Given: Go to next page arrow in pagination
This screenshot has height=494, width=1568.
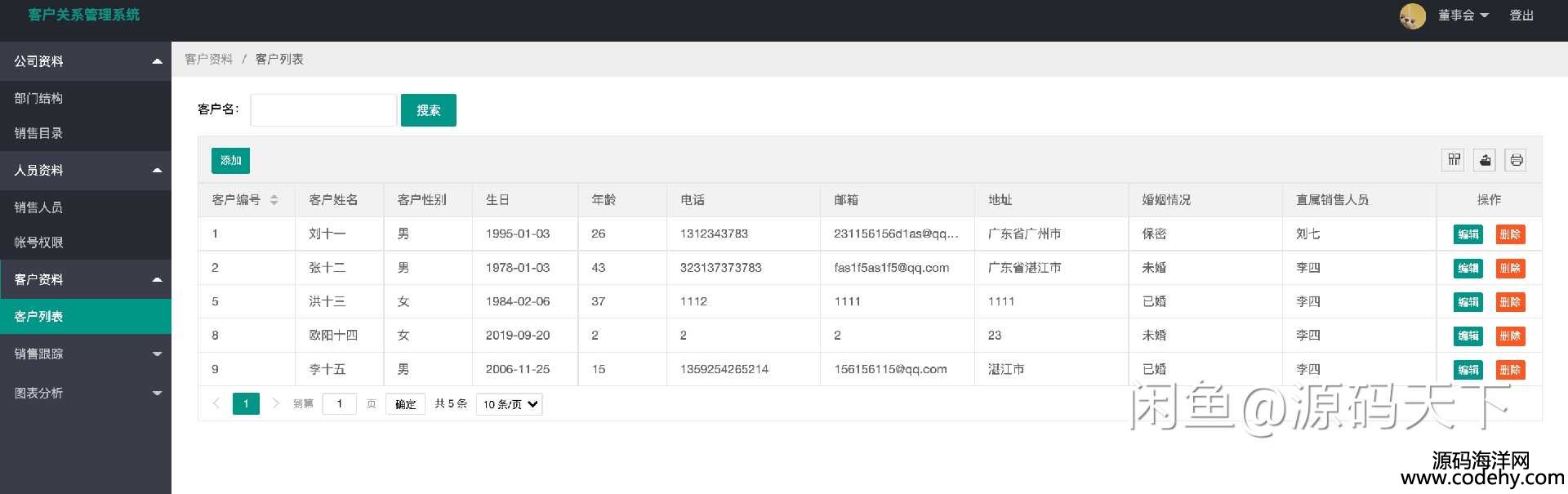Looking at the screenshot, I should click(x=275, y=403).
